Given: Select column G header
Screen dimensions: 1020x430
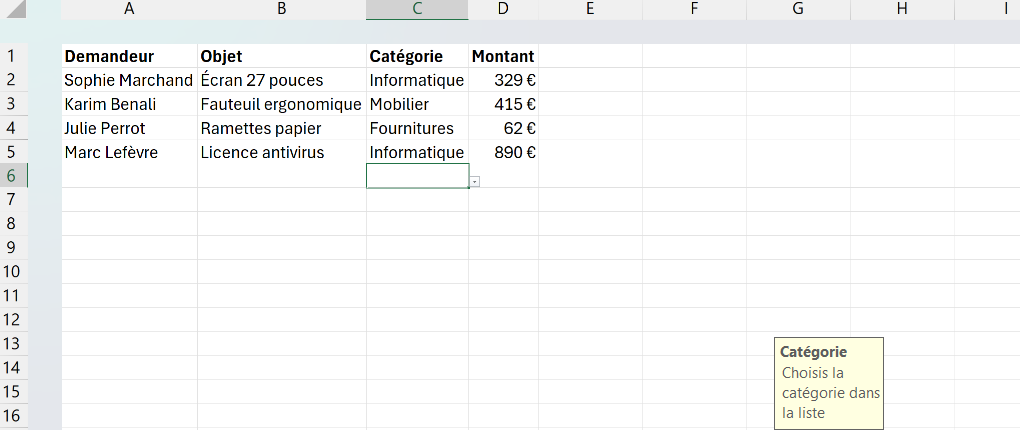Looking at the screenshot, I should (798, 9).
